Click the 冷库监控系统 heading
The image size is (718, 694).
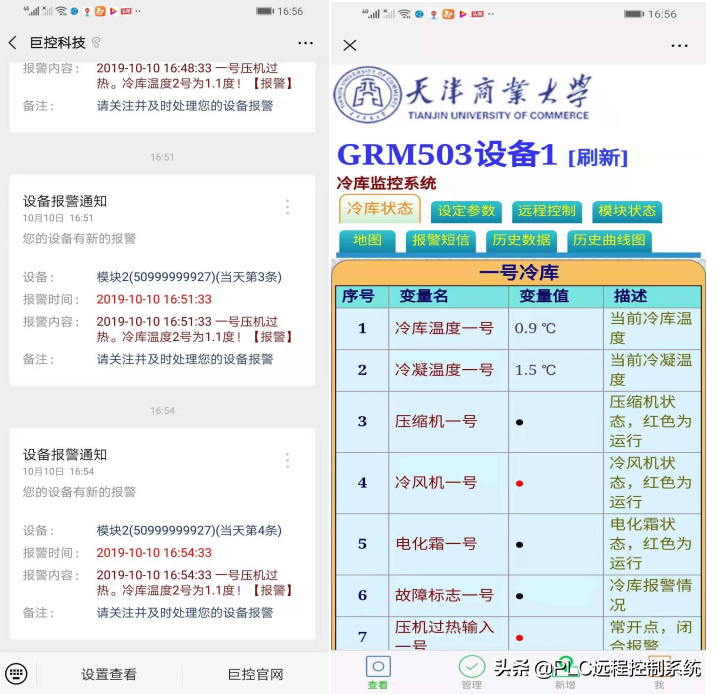tap(386, 184)
